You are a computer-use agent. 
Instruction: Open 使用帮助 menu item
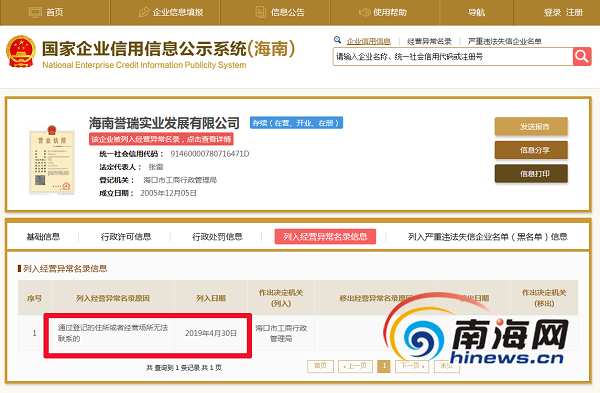pyautogui.click(x=390, y=13)
